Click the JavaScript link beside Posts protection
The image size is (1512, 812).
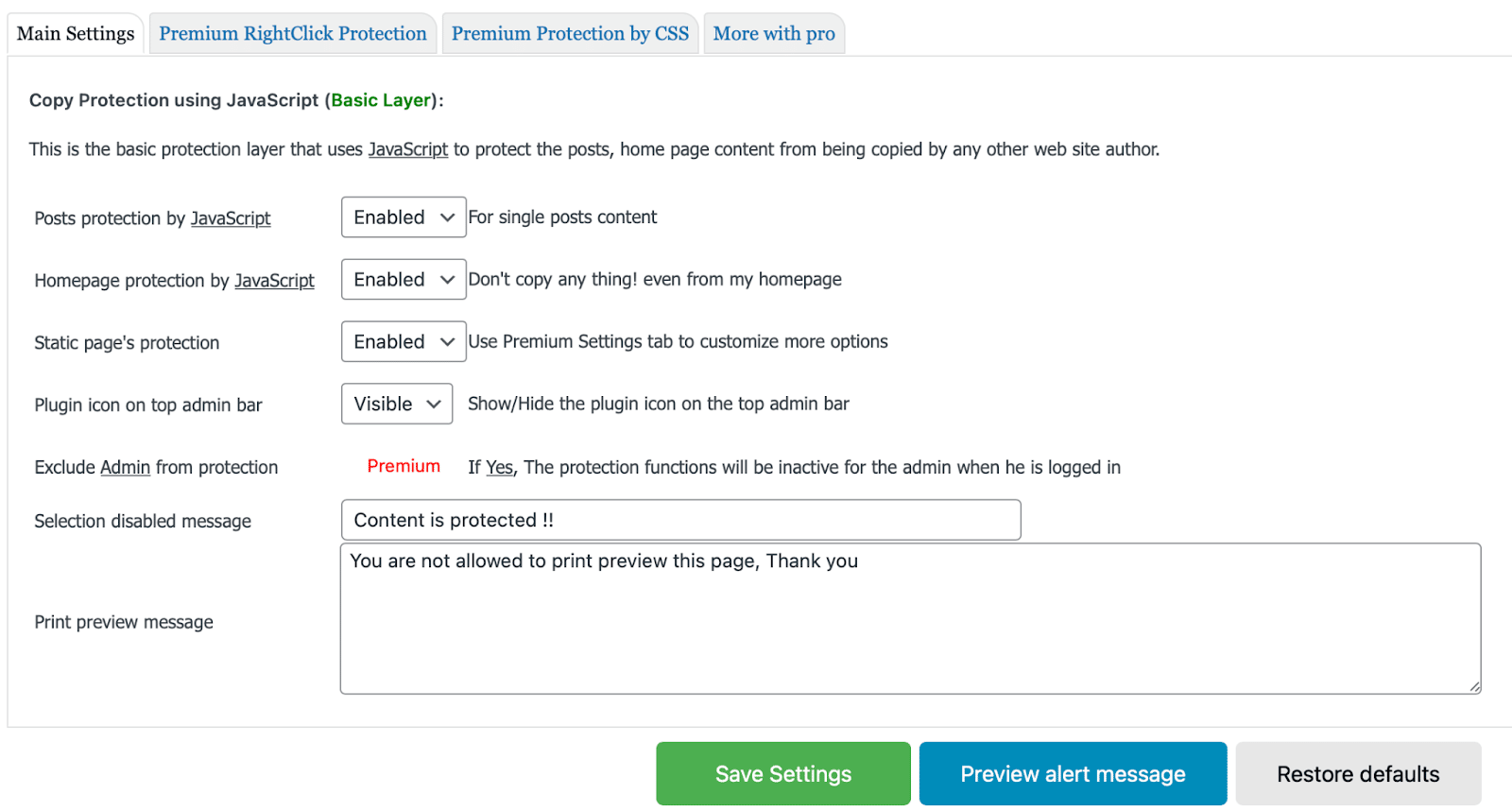click(231, 218)
